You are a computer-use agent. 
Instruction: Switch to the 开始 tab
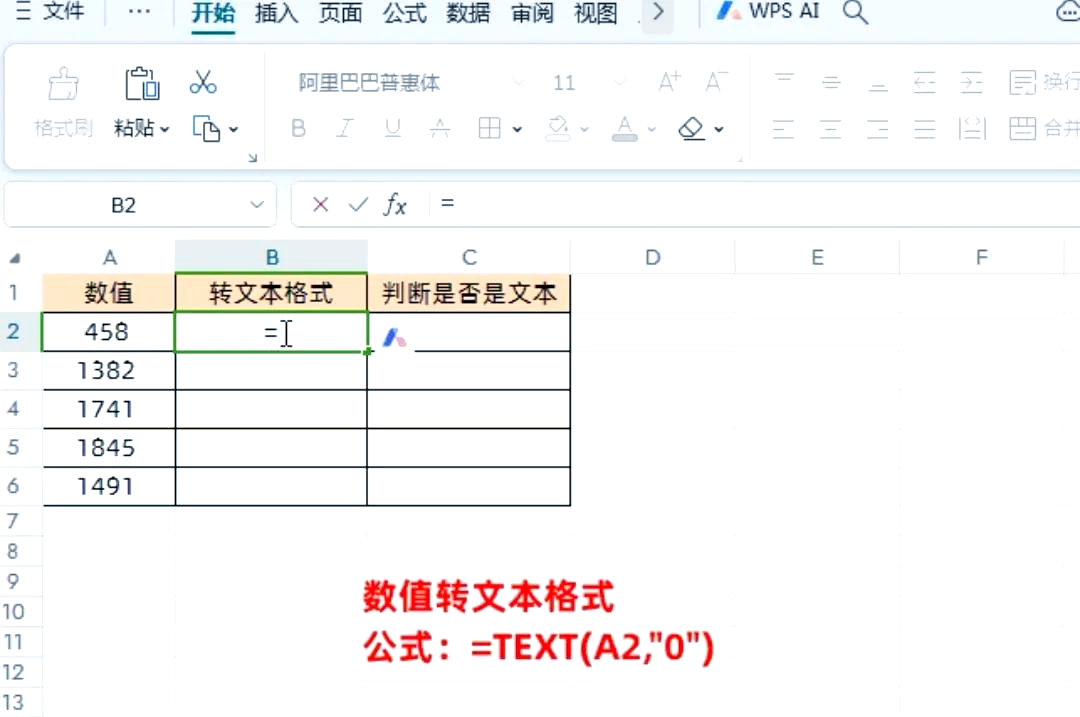tap(213, 12)
